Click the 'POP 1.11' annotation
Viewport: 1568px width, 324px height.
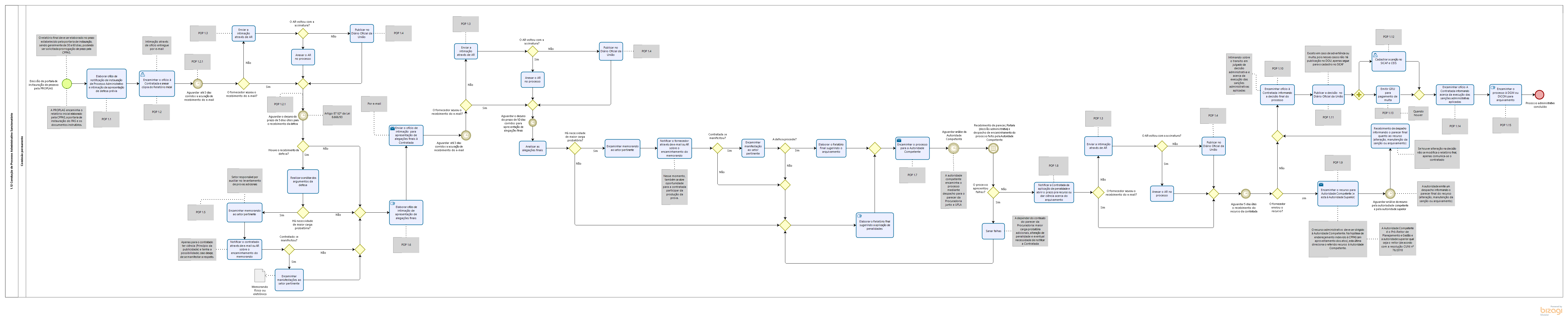[x=1328, y=117]
